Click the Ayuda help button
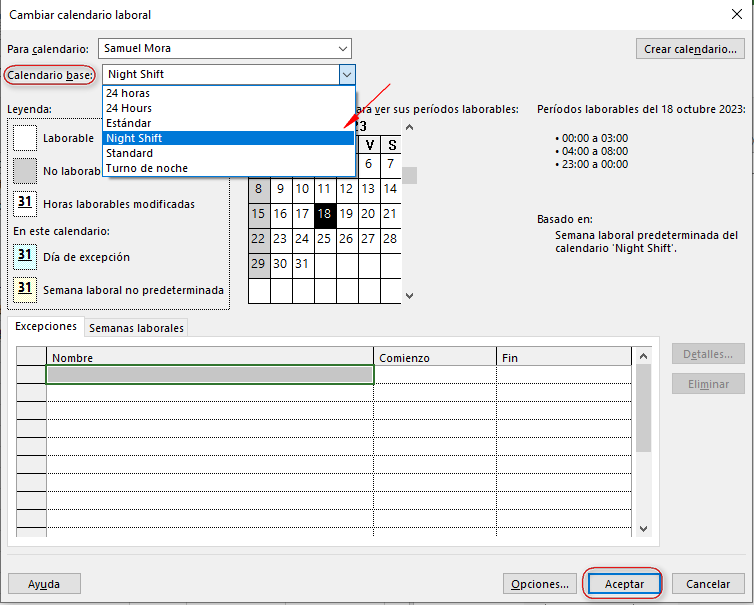Image resolution: width=754 pixels, height=605 pixels. (44, 583)
